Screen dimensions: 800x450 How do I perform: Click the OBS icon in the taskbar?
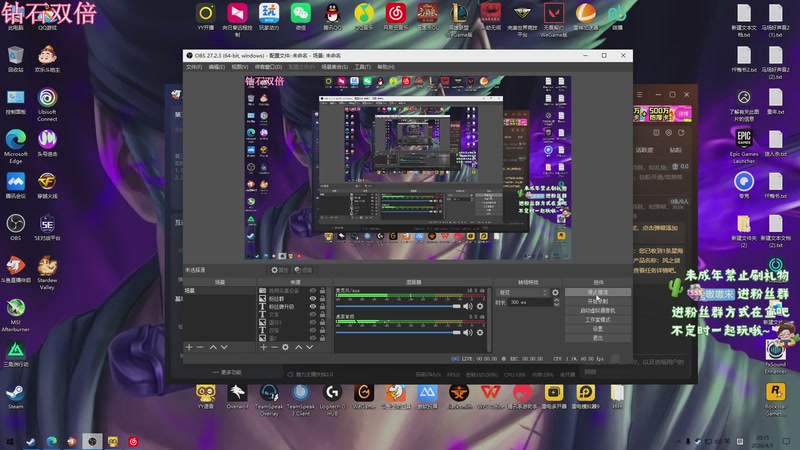pos(92,441)
